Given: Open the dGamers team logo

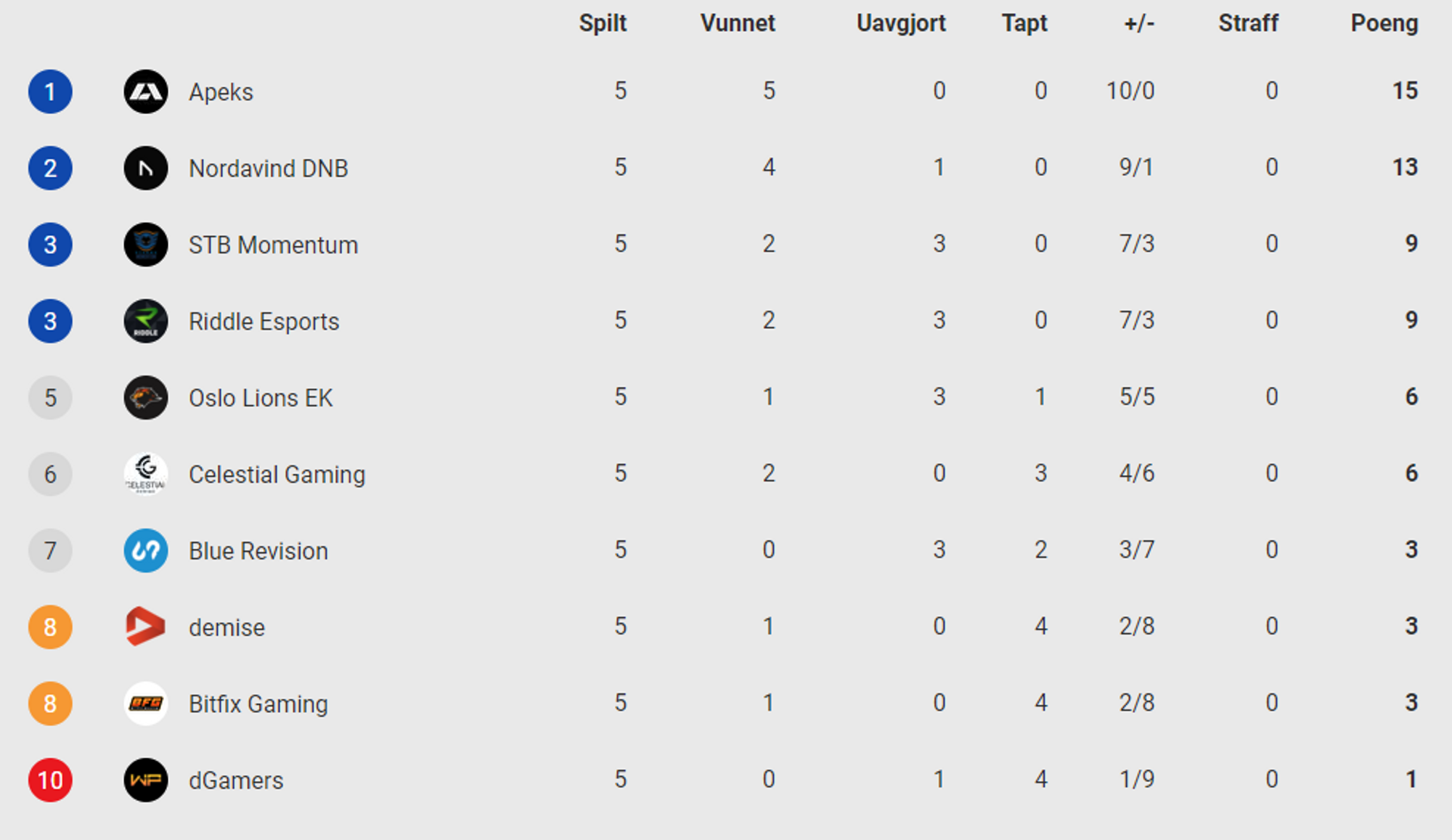Looking at the screenshot, I should (x=146, y=780).
